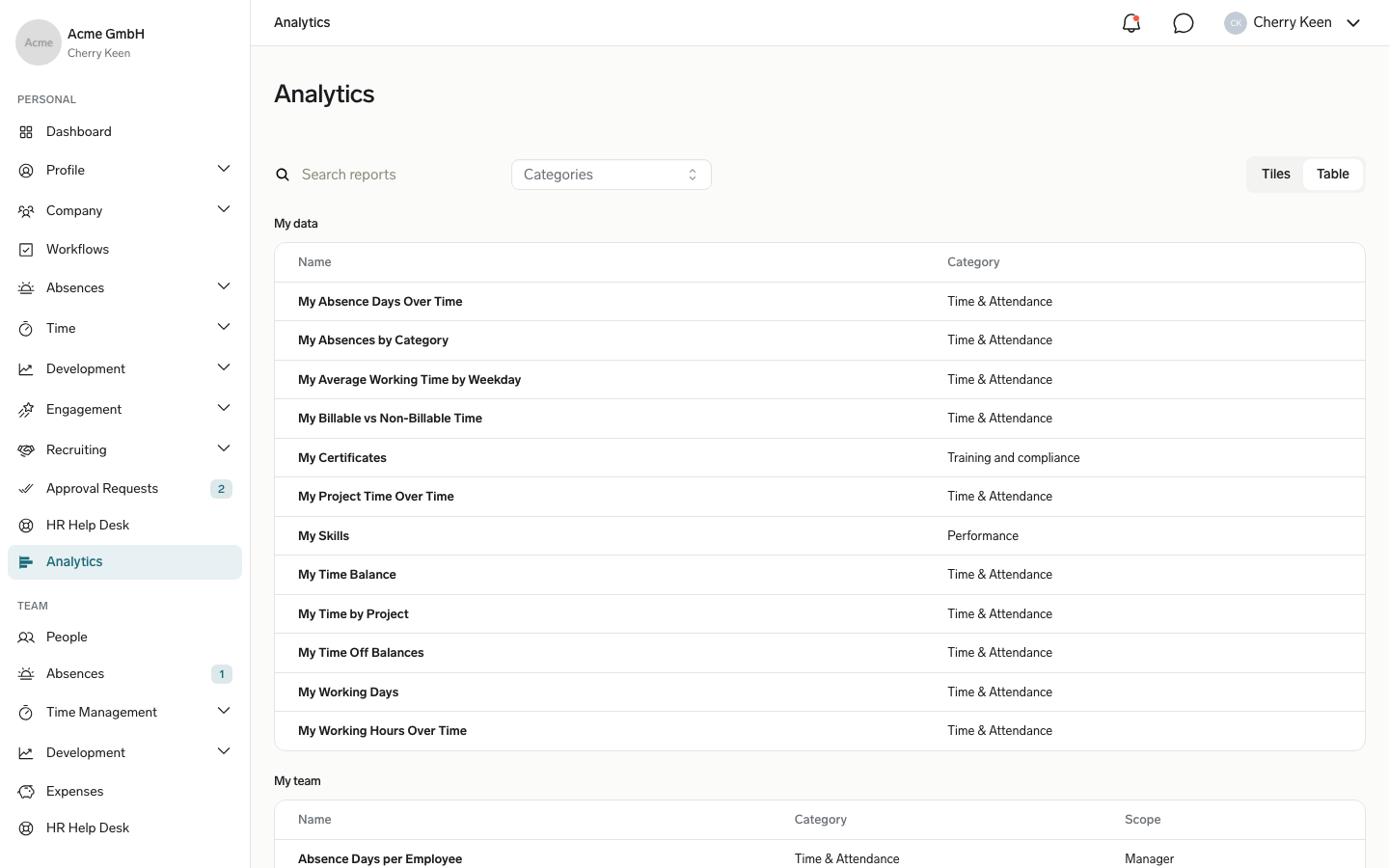Click the Engagement party icon
This screenshot has width=1389, height=868.
pyautogui.click(x=26, y=410)
